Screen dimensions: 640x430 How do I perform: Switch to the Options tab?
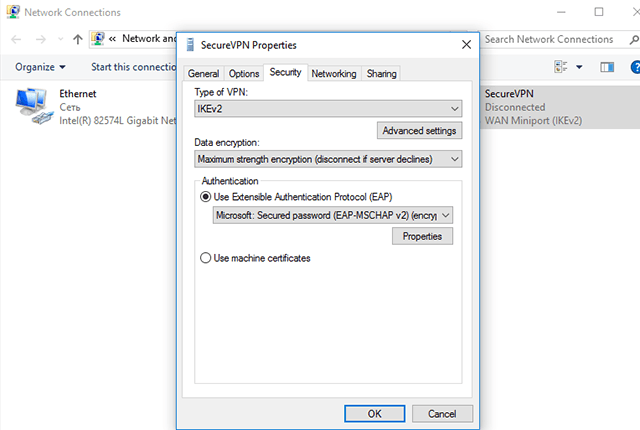click(244, 74)
